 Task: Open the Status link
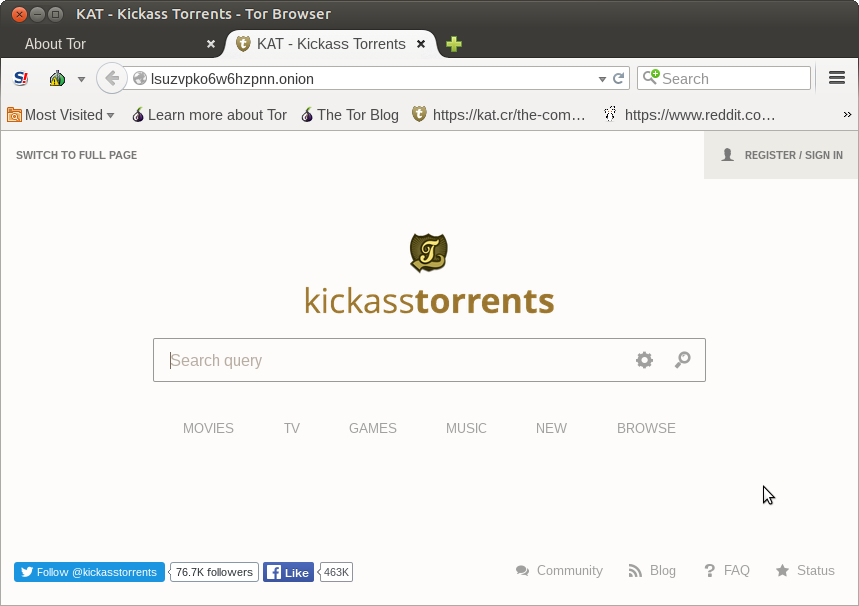point(816,570)
